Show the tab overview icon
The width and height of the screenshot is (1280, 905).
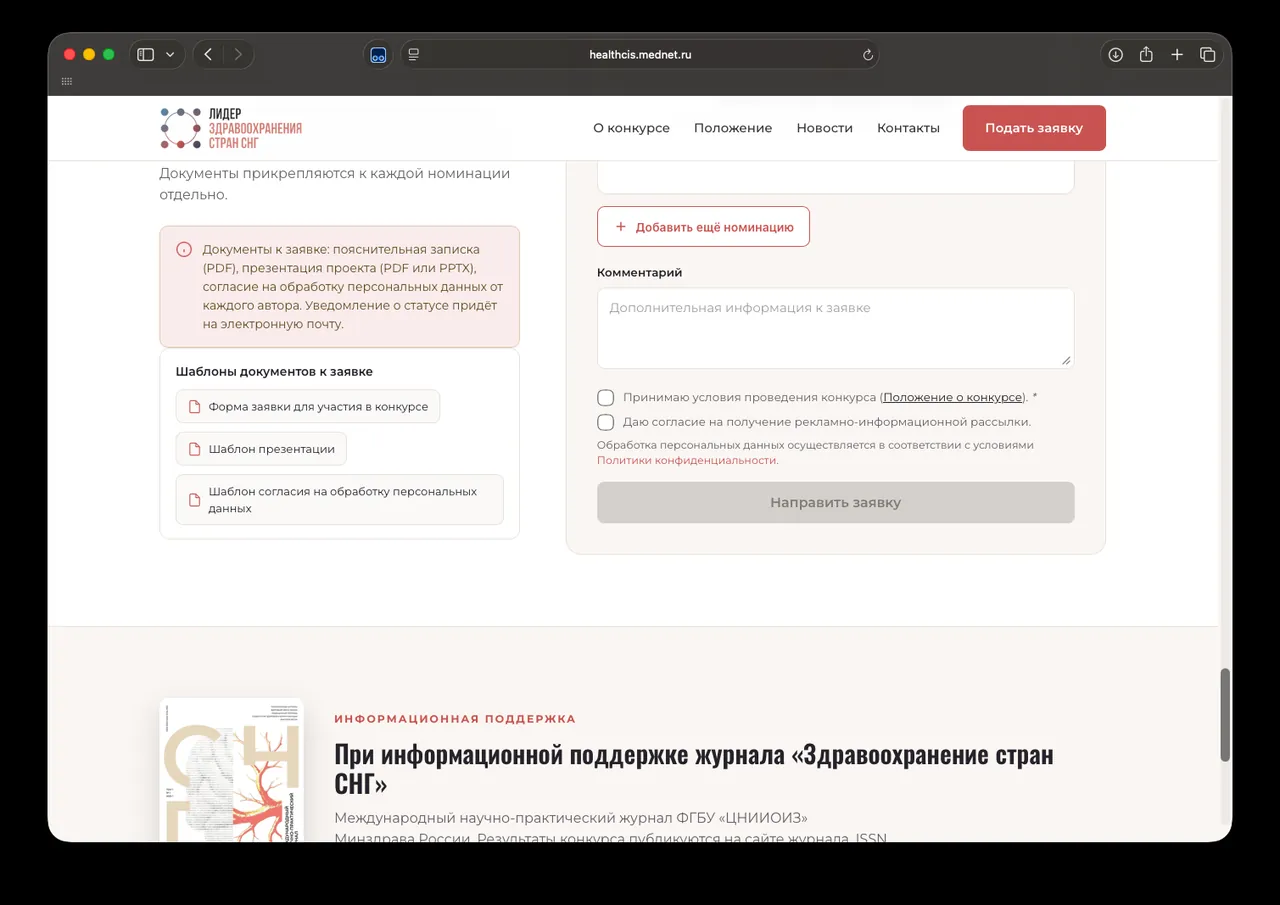coord(1207,54)
